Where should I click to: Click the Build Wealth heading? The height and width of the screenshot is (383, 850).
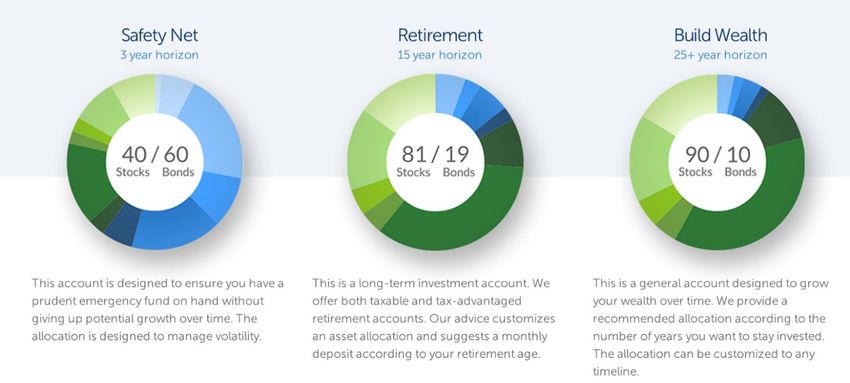(x=720, y=35)
